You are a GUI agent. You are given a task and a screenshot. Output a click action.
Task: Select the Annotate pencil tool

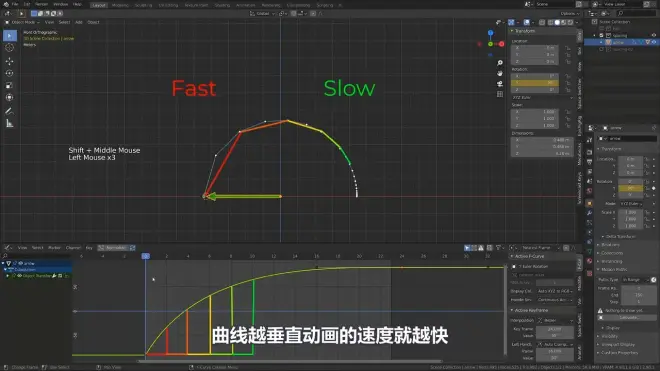[x=9, y=111]
